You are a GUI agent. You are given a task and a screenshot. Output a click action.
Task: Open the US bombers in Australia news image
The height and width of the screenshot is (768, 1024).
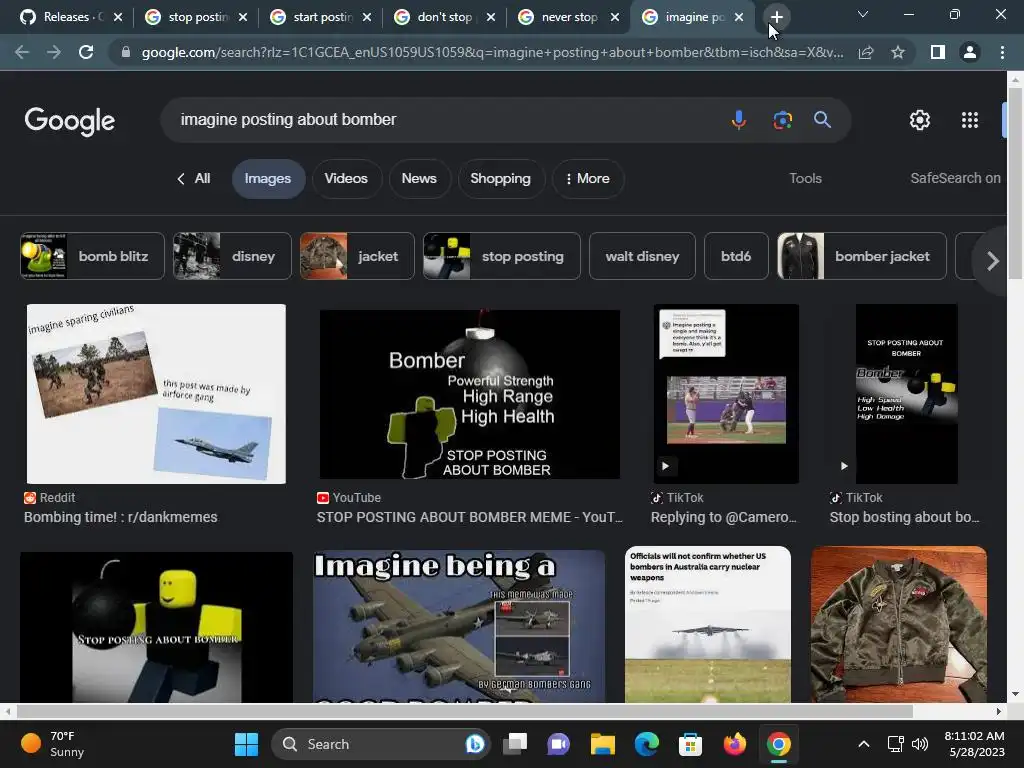tap(707, 624)
